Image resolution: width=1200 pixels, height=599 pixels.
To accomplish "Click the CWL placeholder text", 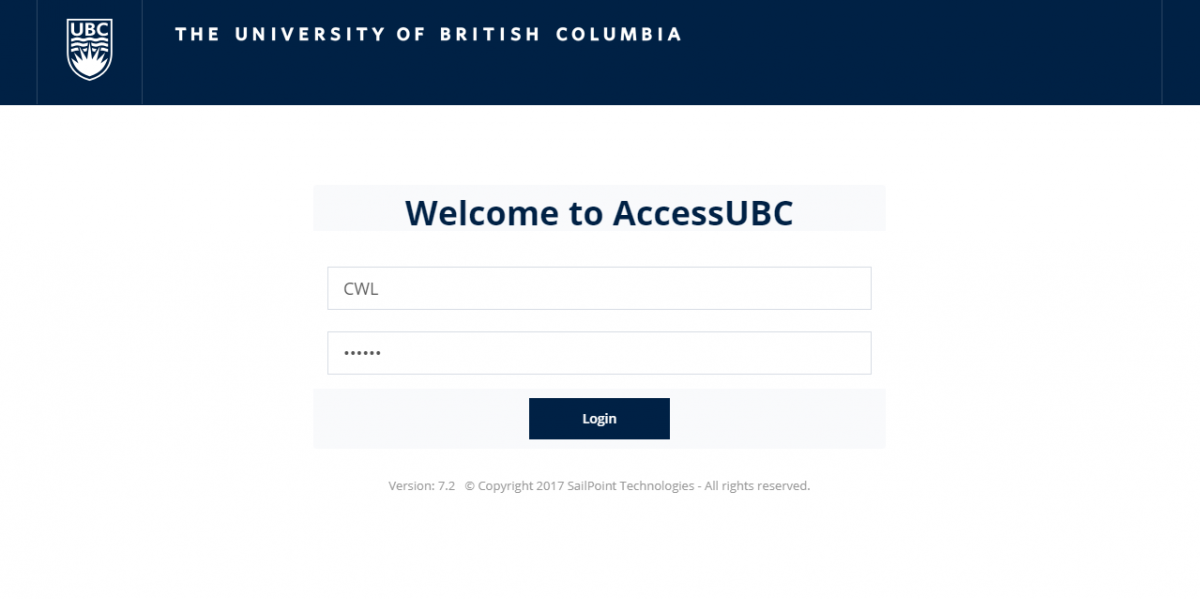I will coord(361,289).
